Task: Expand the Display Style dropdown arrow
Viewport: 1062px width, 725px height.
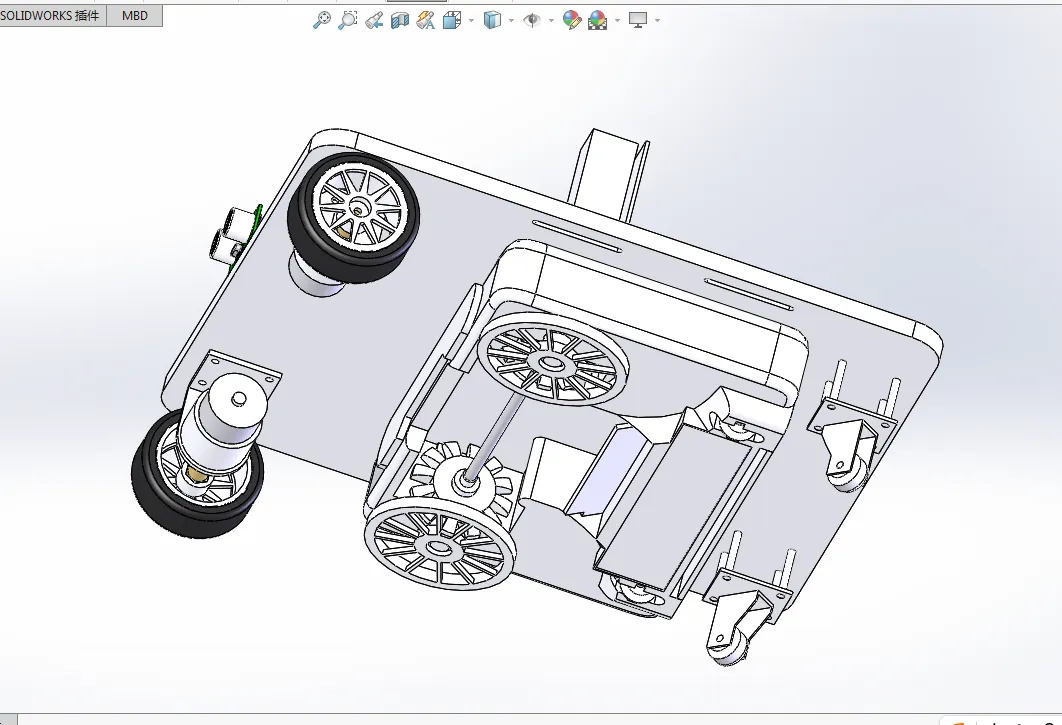Action: tap(511, 20)
